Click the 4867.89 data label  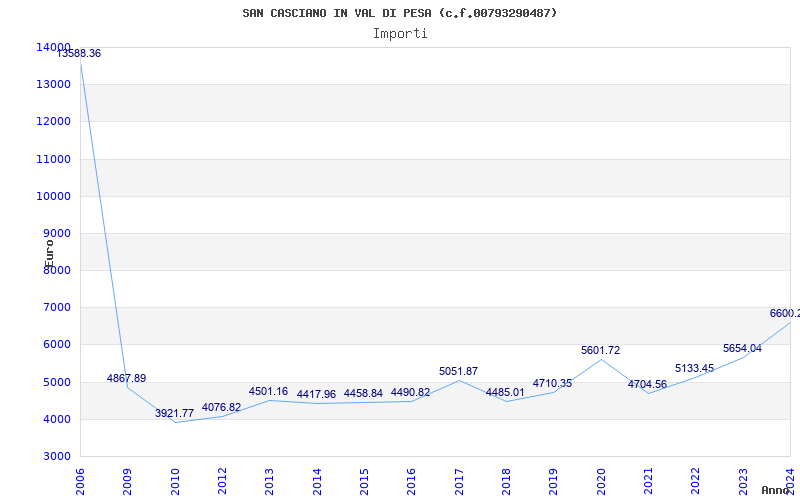pyautogui.click(x=127, y=379)
